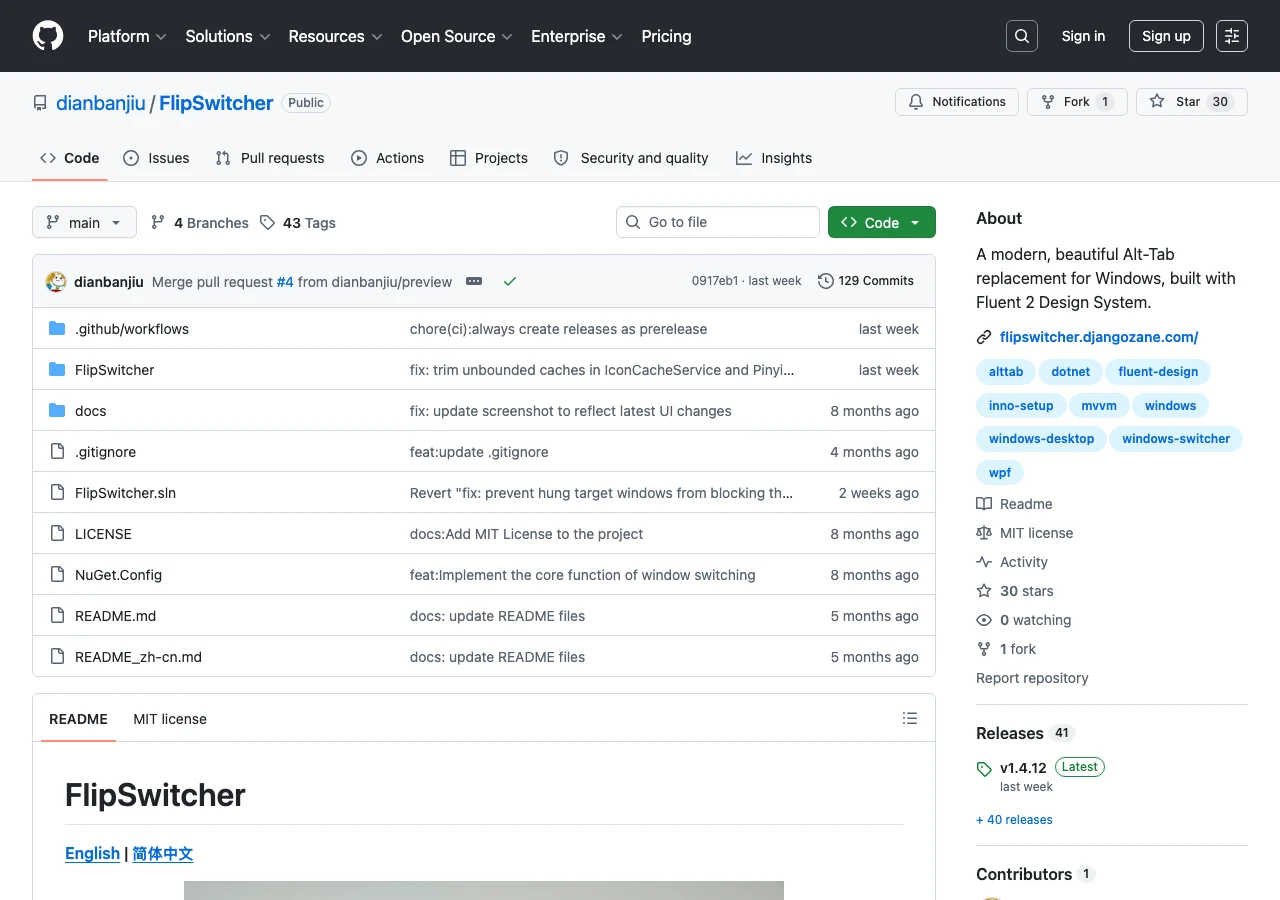
Task: Open 129 Commits history
Action: 866,281
